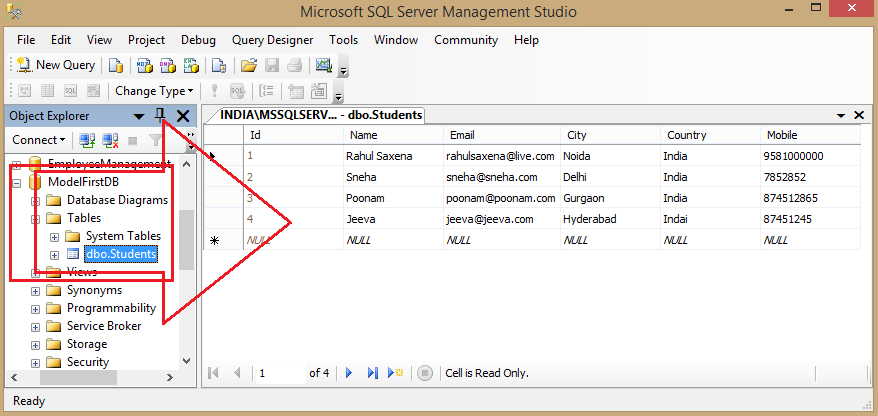This screenshot has height=416, width=878.
Task: Click the Database Engine Query icon
Action: click(x=116, y=66)
